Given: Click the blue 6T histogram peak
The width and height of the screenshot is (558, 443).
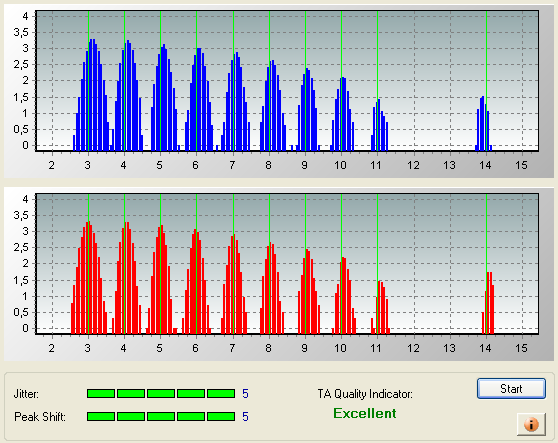Looking at the screenshot, I should pyautogui.click(x=199, y=99).
